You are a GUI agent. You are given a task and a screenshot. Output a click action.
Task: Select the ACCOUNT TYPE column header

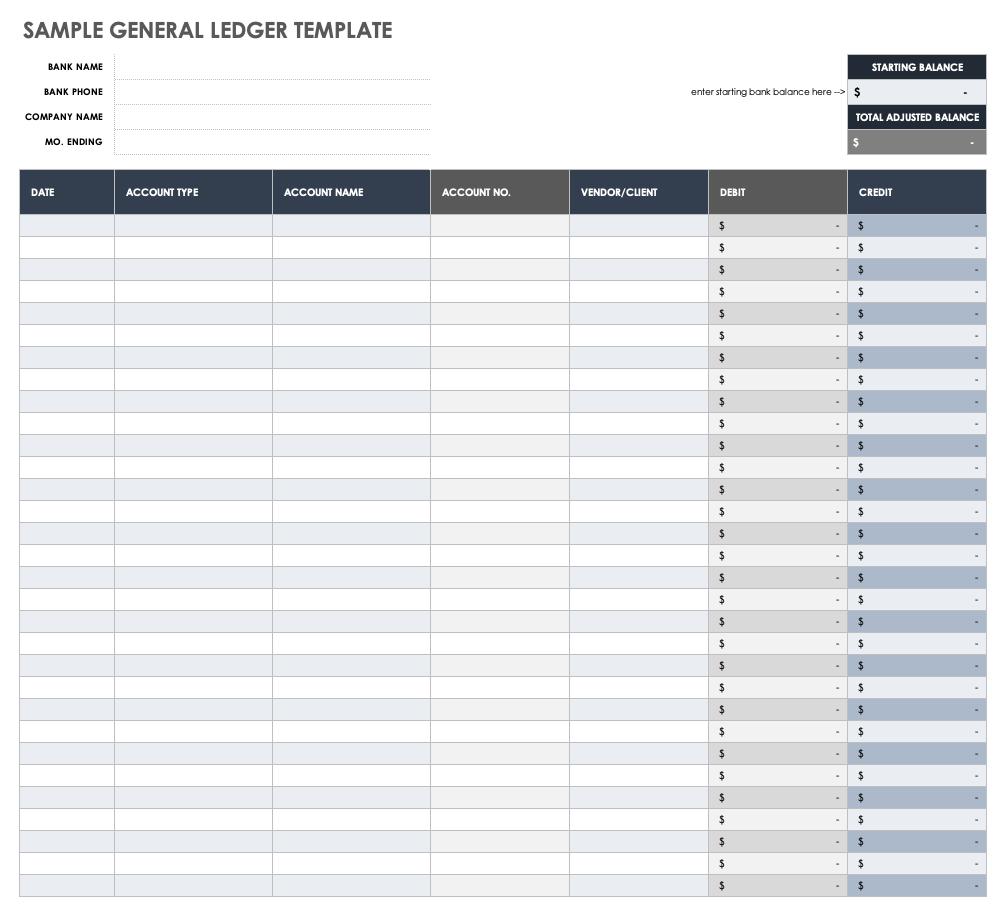[x=192, y=192]
